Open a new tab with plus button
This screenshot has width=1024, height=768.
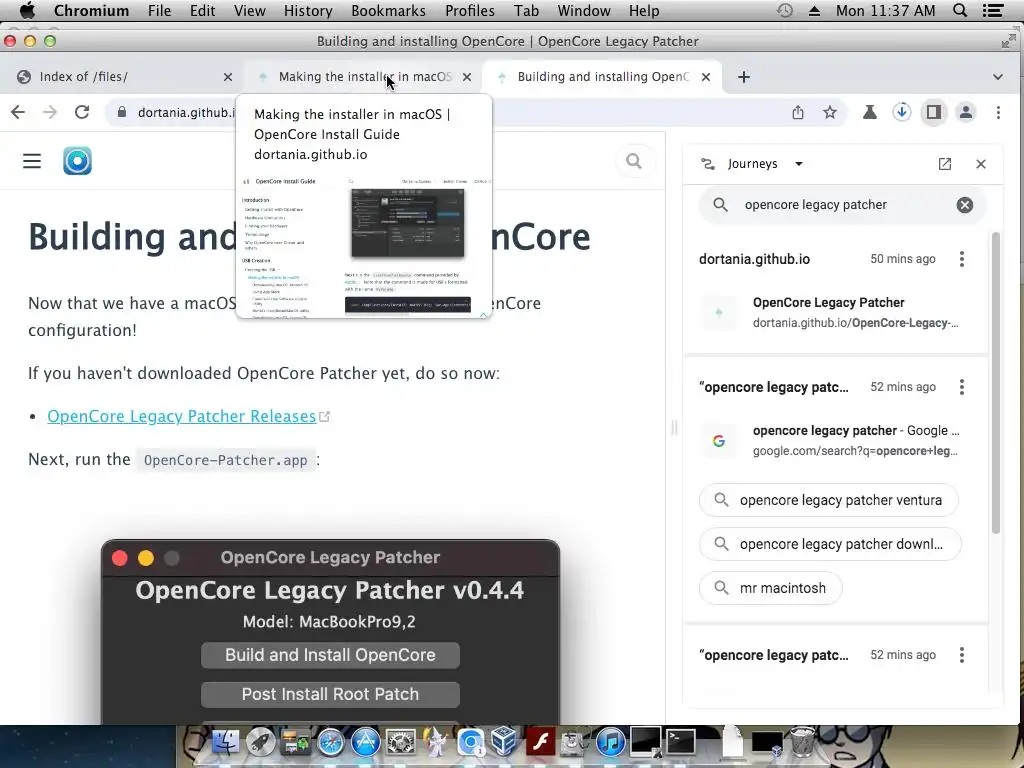click(x=744, y=77)
